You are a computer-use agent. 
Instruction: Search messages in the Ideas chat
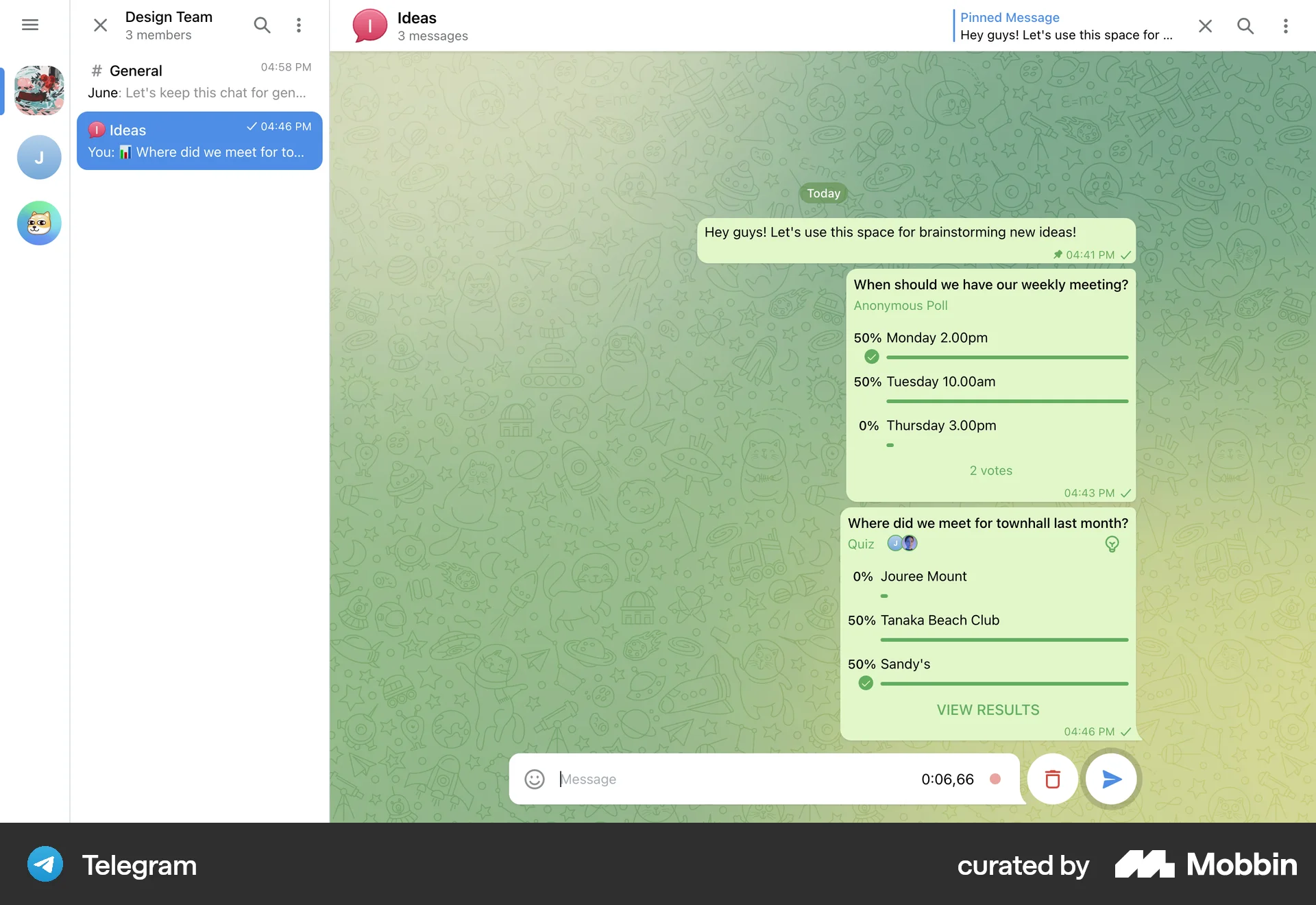point(1245,25)
